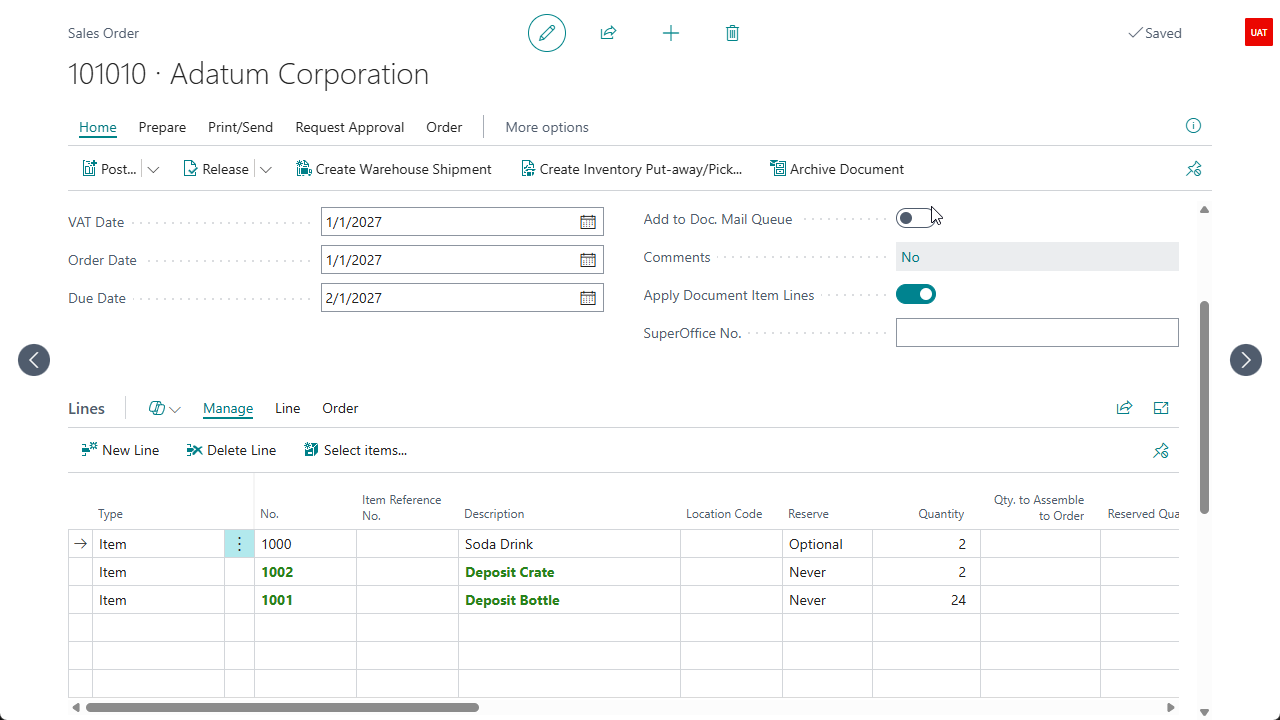Click the SuperOffice No. input field
Screen dimensions: 1280x720
tap(1037, 333)
